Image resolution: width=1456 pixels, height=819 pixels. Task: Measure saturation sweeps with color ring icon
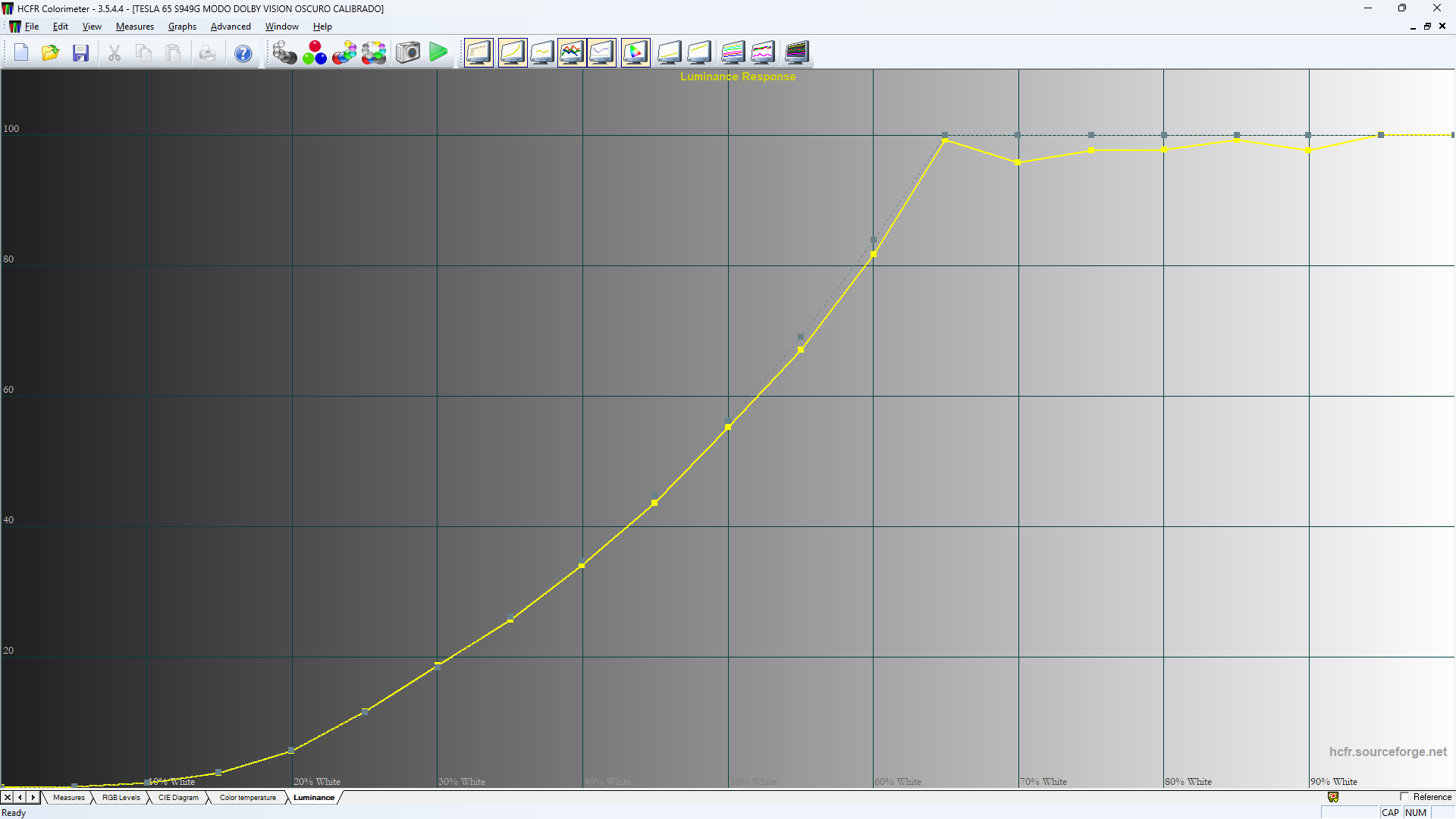[374, 53]
